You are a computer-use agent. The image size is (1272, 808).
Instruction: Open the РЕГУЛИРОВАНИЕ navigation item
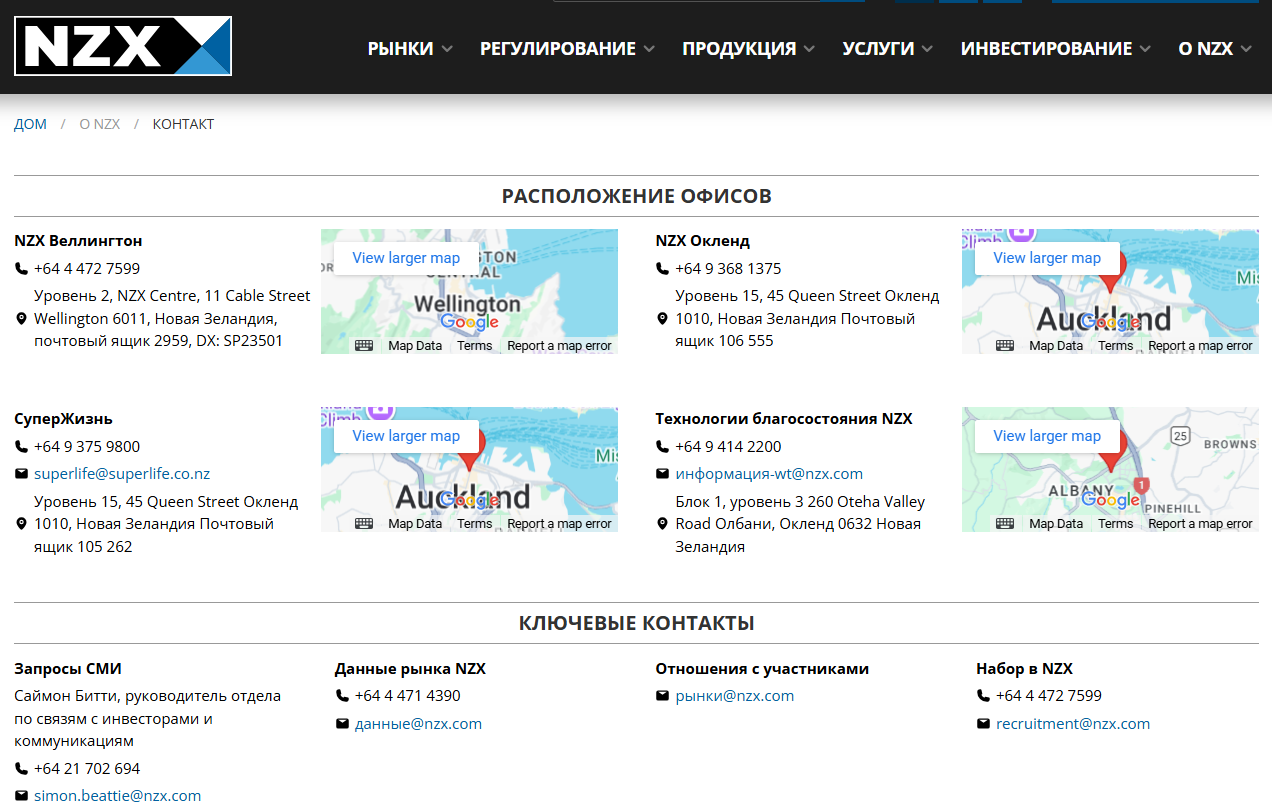558,48
